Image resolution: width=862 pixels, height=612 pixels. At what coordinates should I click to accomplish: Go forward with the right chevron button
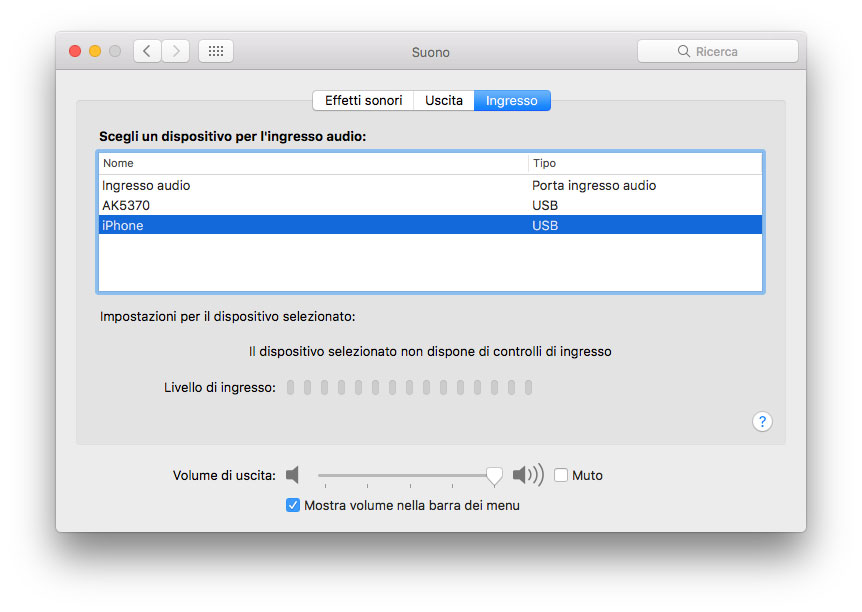[176, 51]
